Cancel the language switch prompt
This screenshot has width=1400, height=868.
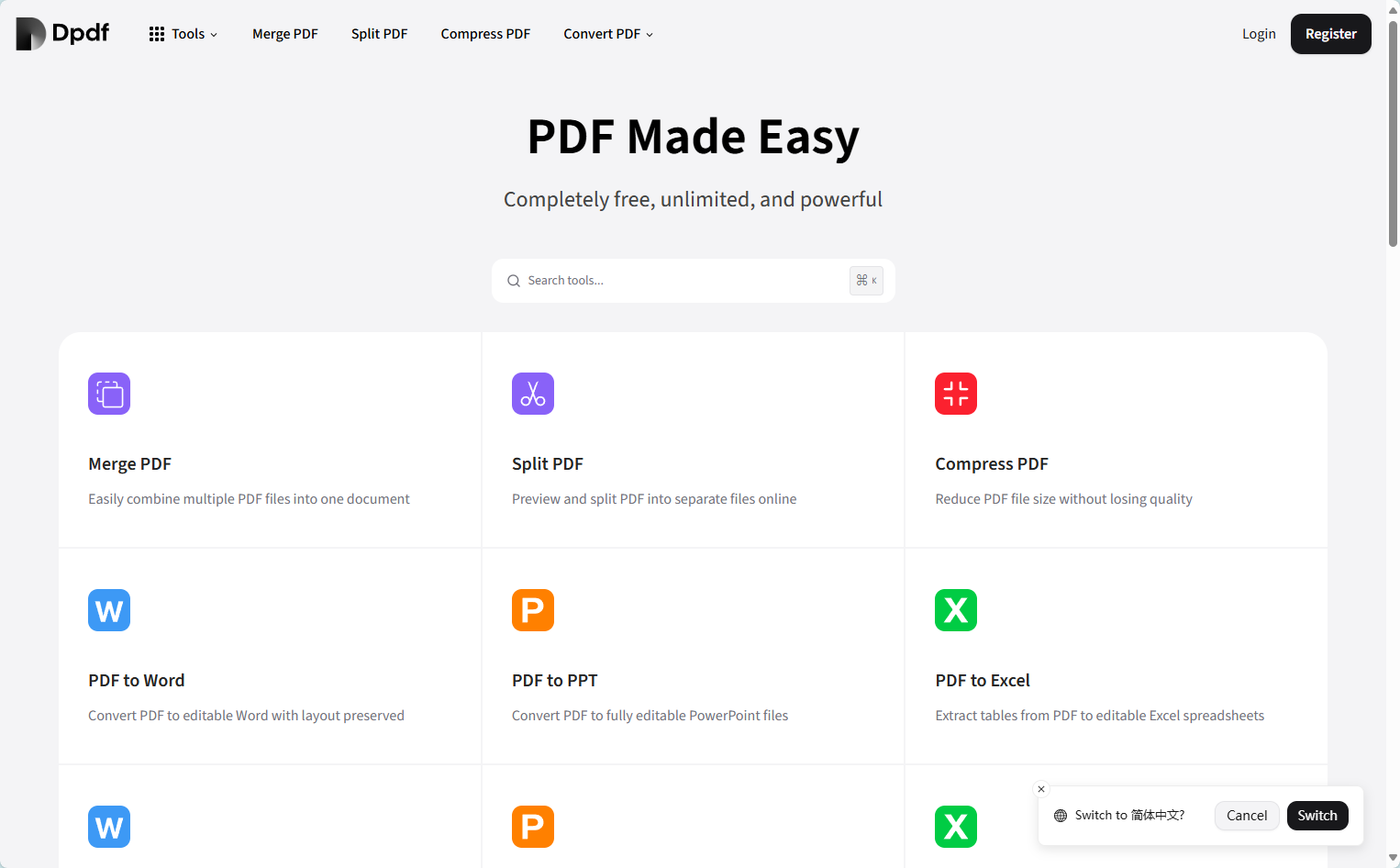[x=1247, y=816]
